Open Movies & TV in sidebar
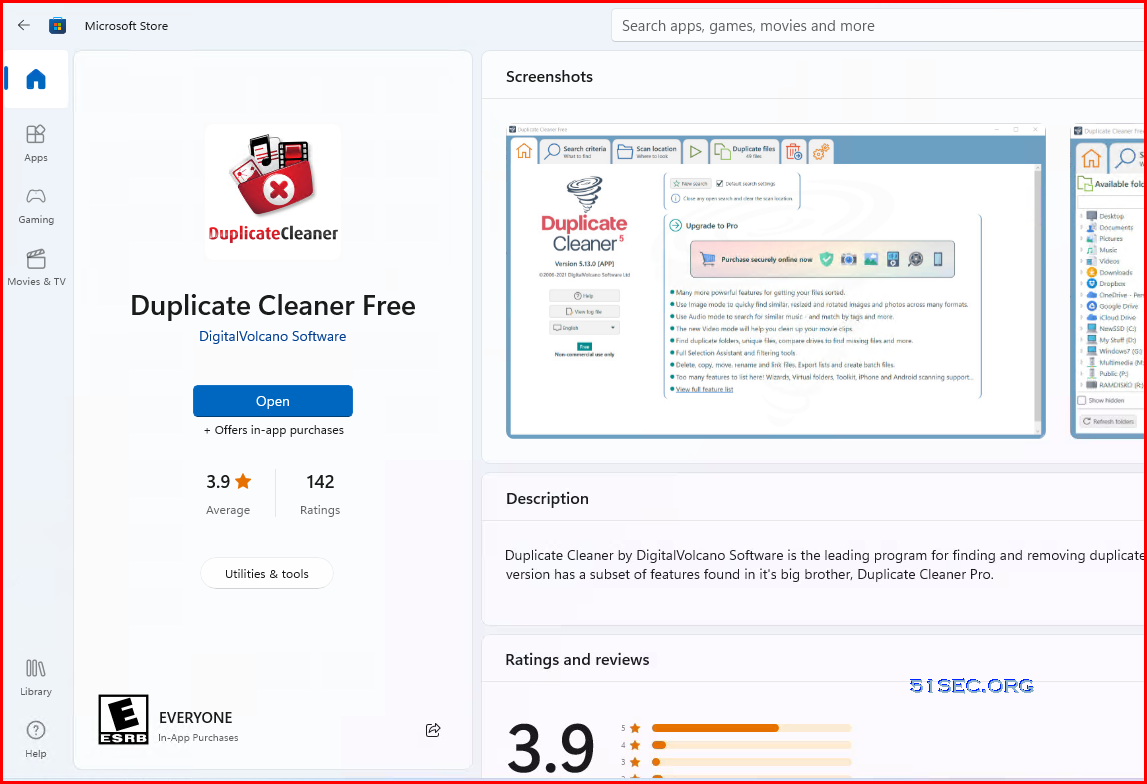 (x=36, y=268)
